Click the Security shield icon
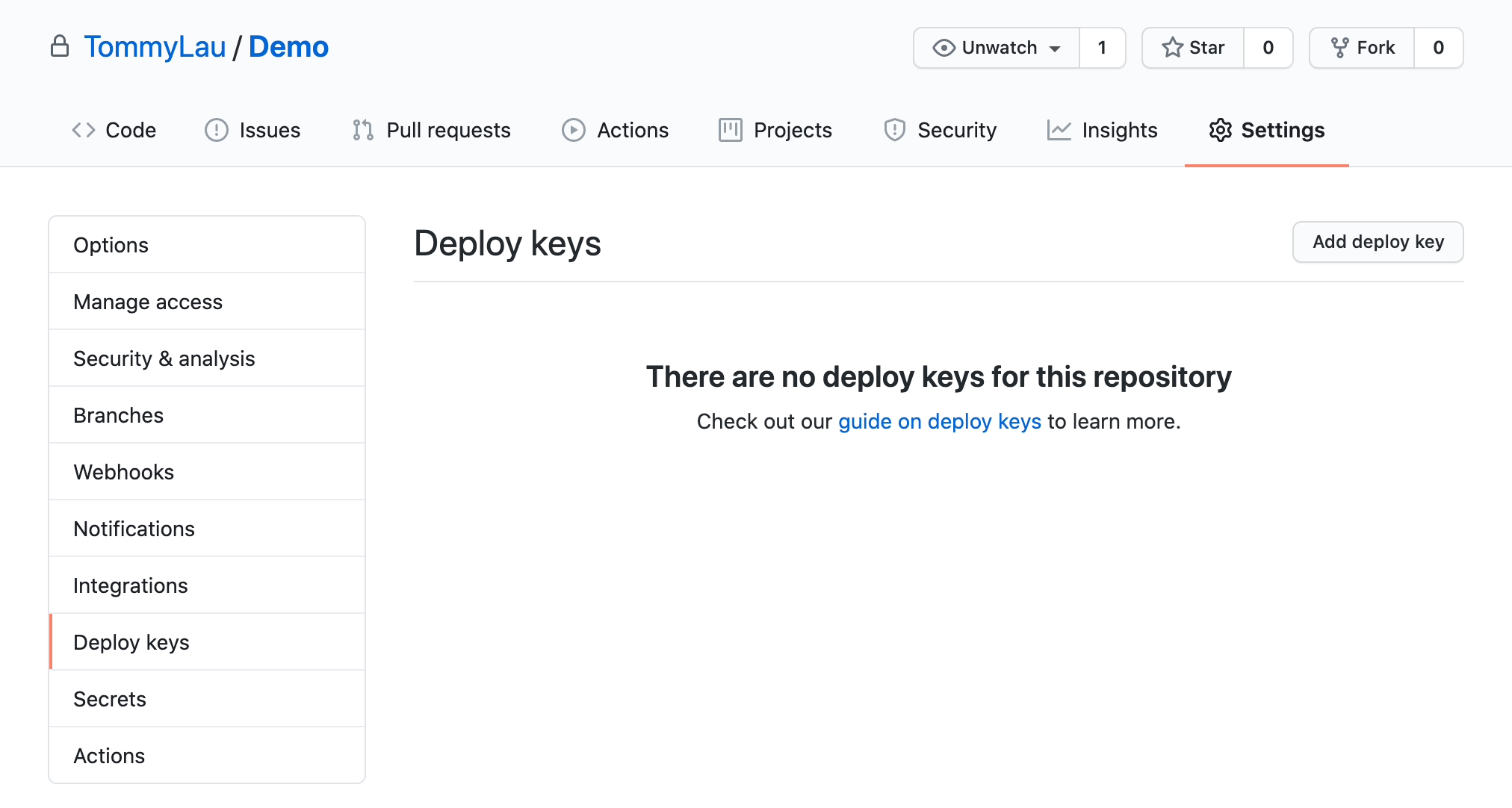Viewport: 1512px width, 808px height. (x=894, y=130)
